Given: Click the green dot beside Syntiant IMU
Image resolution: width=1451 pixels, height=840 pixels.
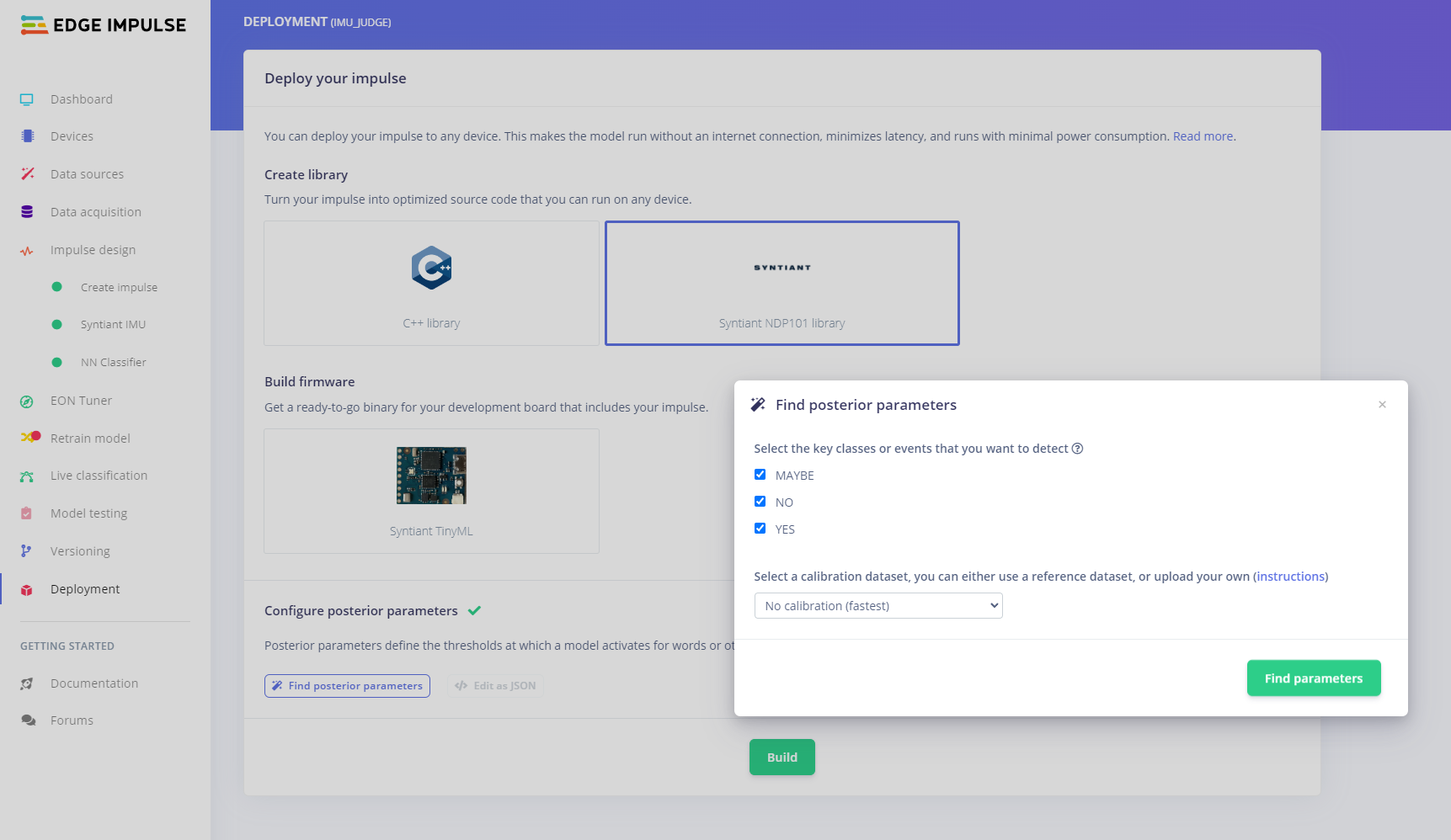Looking at the screenshot, I should [56, 324].
